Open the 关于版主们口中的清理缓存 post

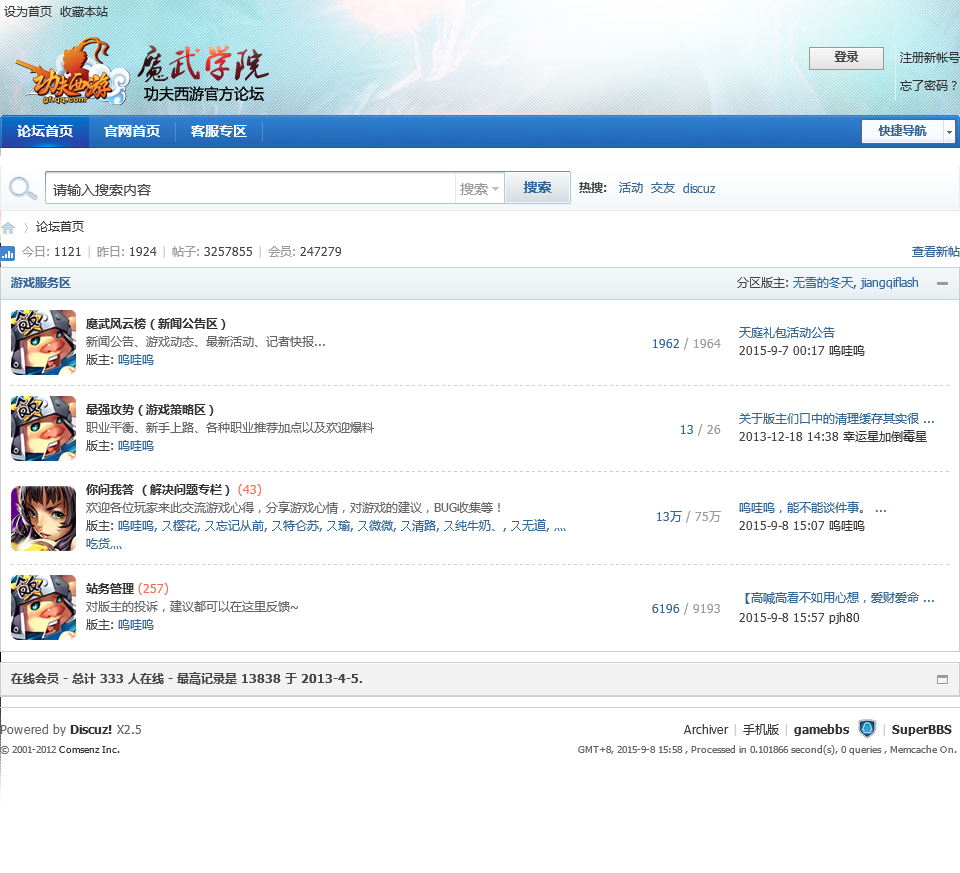(836, 419)
